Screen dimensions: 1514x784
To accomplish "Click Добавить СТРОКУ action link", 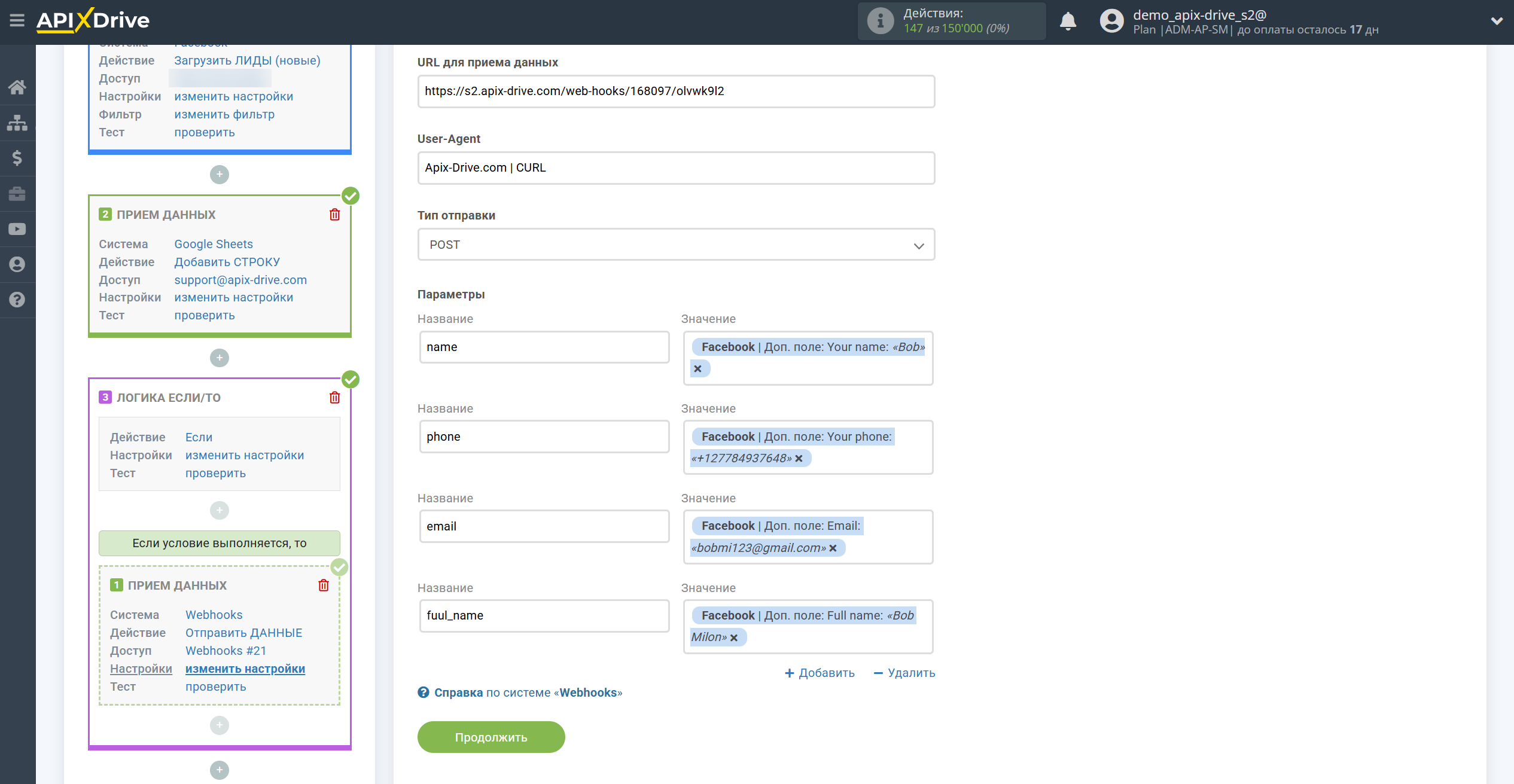I will tap(227, 262).
